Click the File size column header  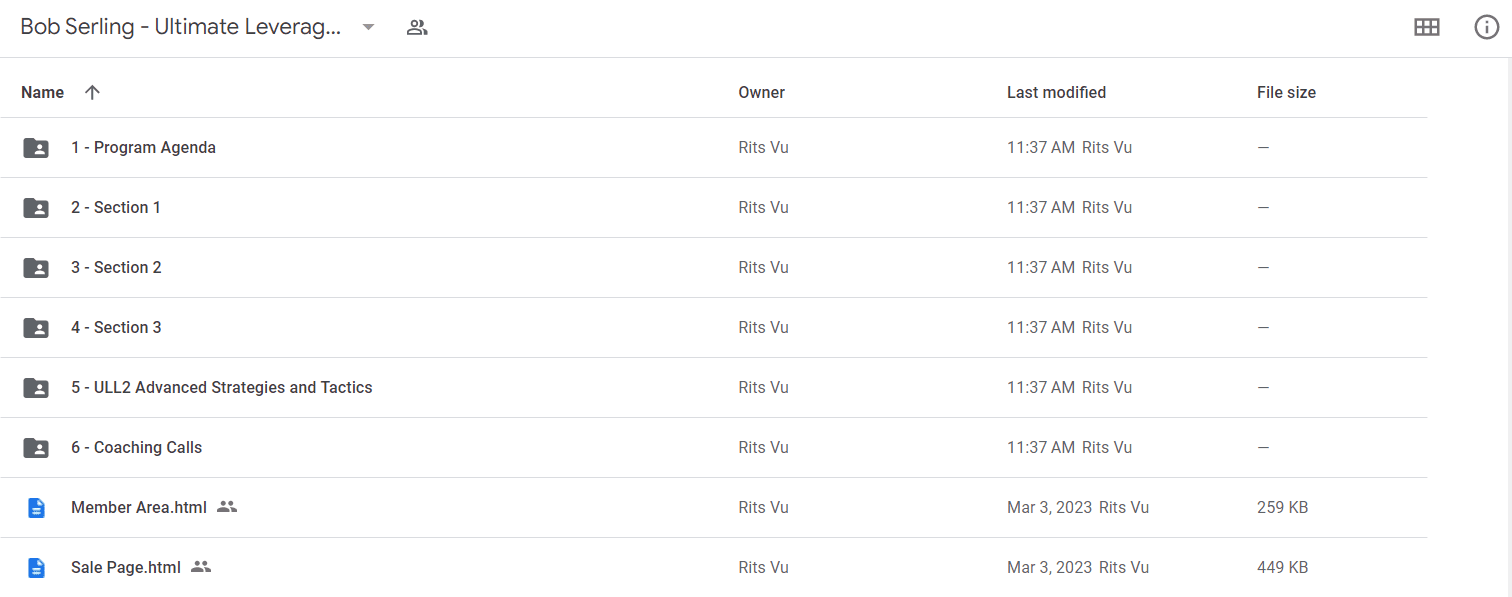1286,92
